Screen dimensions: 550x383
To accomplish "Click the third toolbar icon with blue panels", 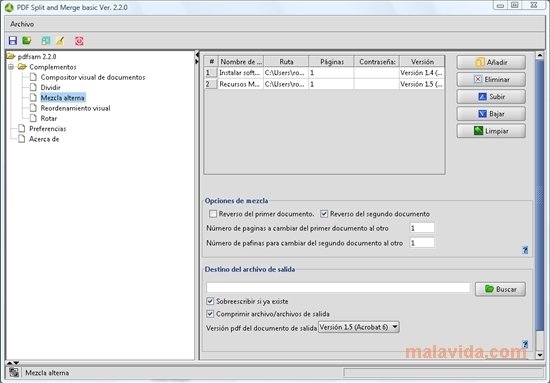I will click(x=46, y=41).
